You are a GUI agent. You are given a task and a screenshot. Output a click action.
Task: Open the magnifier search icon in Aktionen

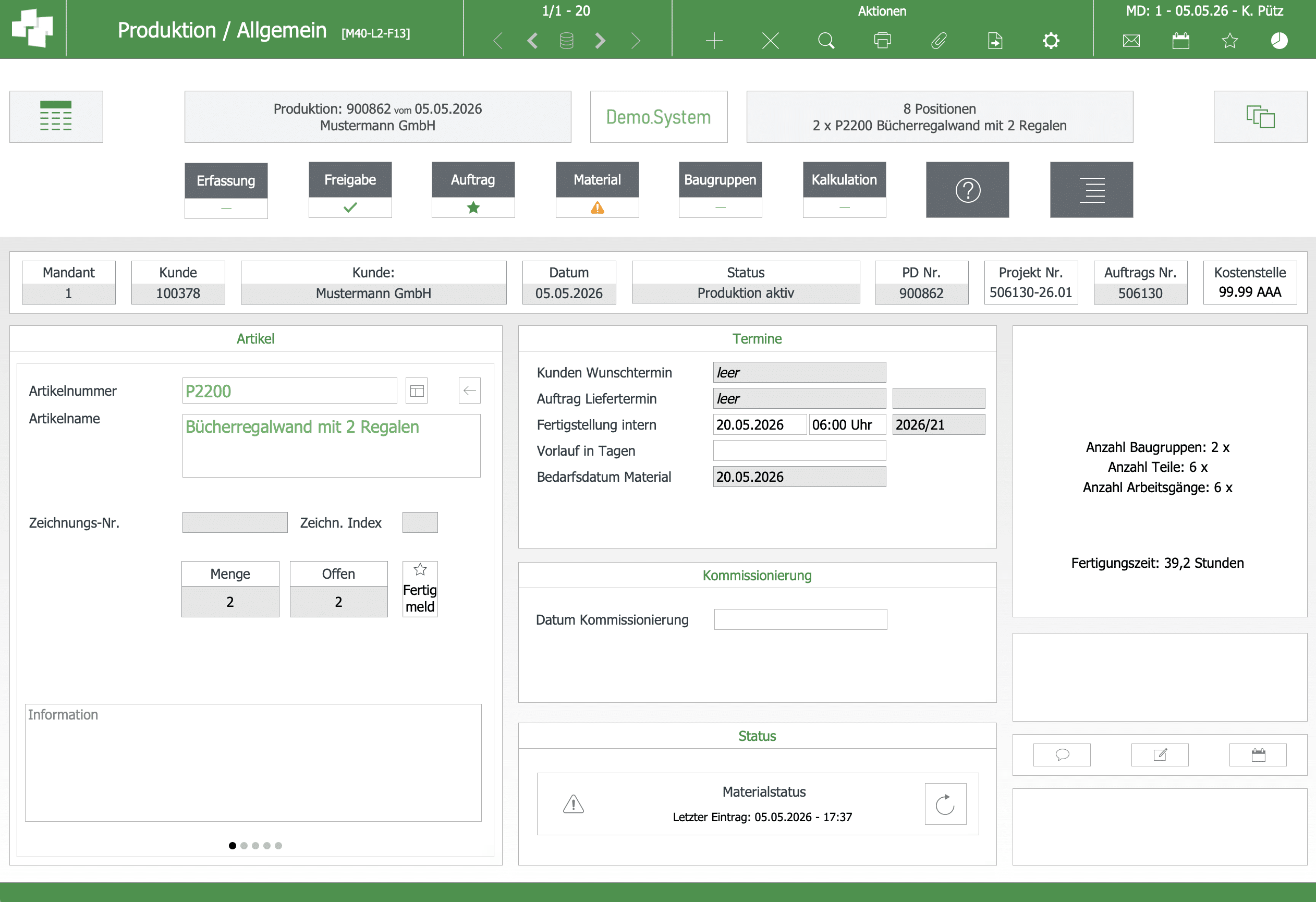tap(826, 41)
